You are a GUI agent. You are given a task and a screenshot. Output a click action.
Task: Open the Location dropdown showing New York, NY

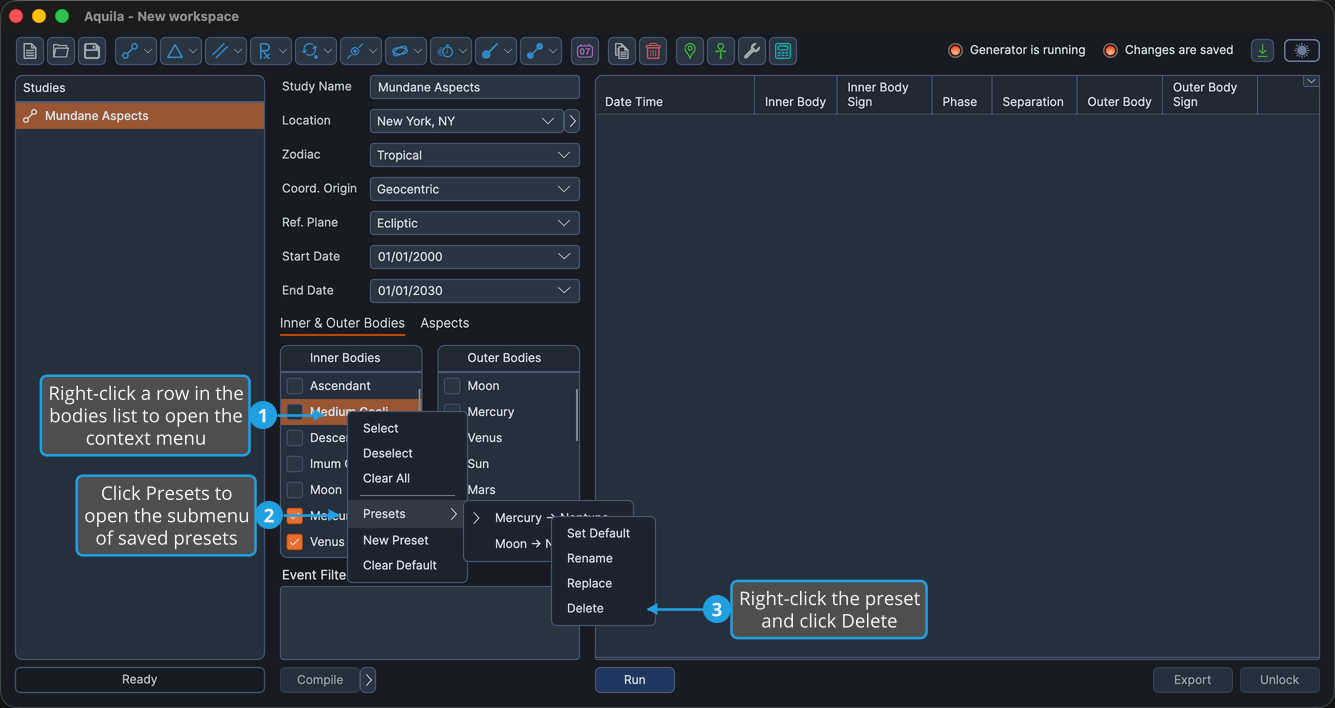[466, 121]
